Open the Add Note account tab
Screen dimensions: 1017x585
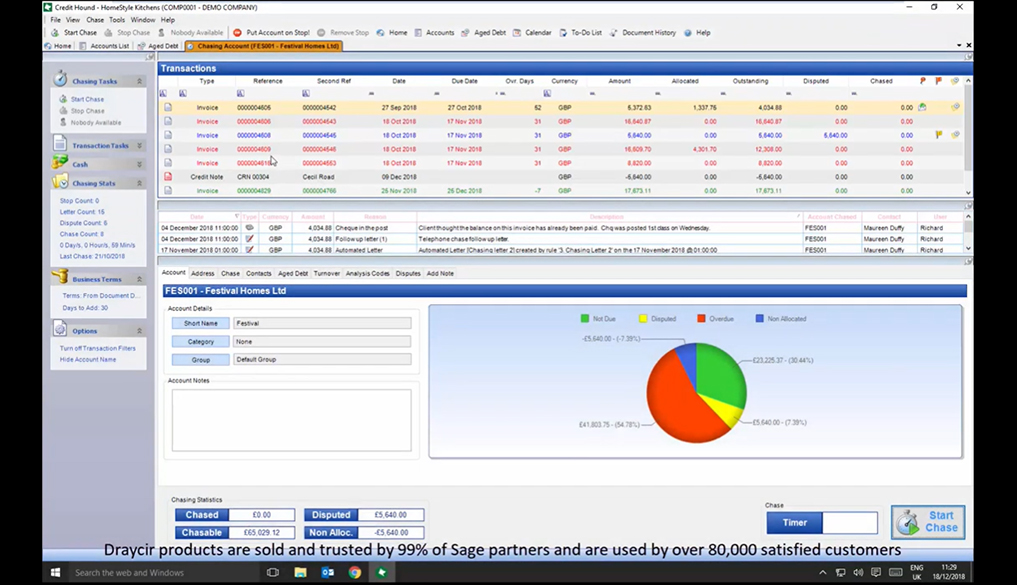440,274
